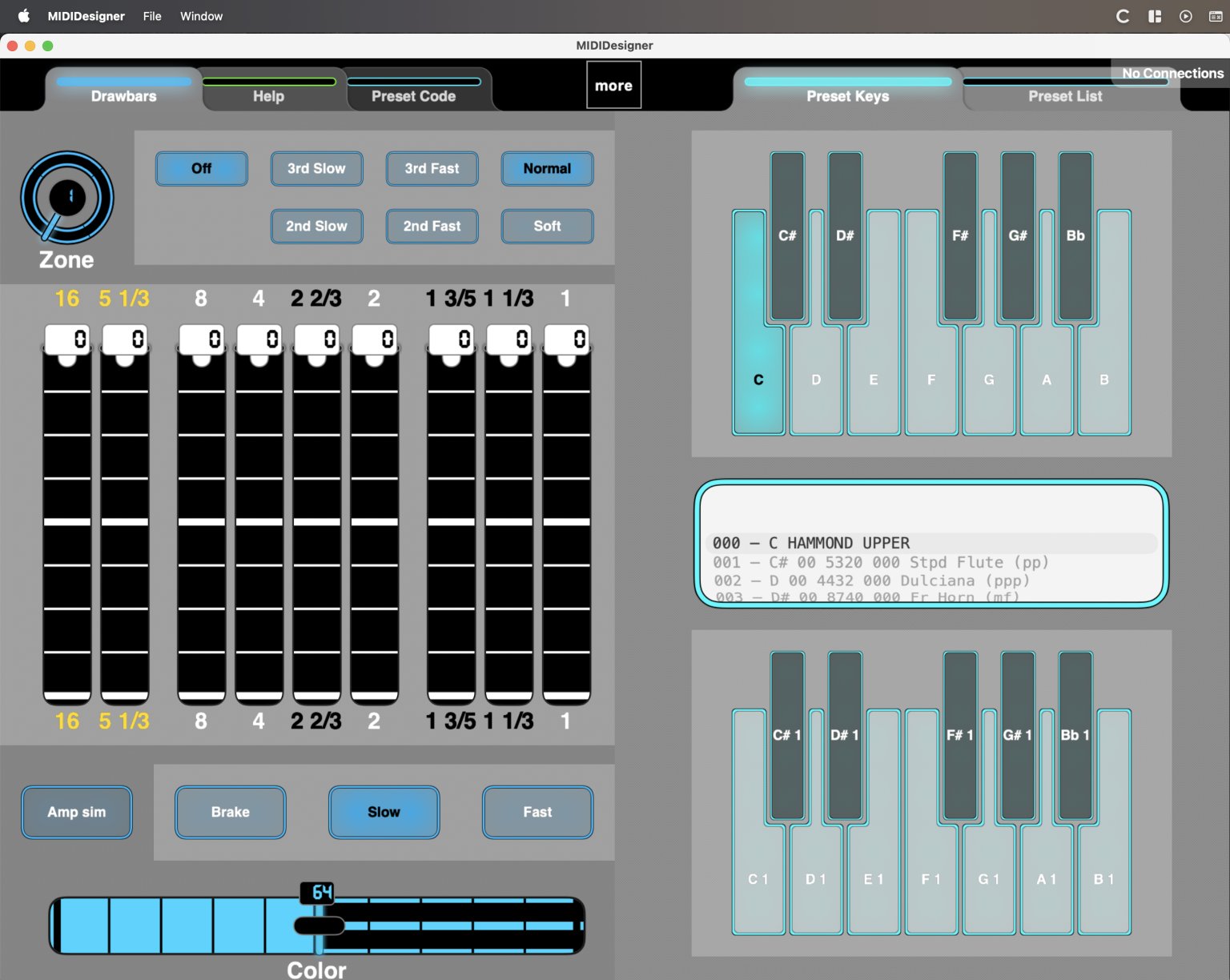Image resolution: width=1230 pixels, height=980 pixels.
Task: Click the B 1 preset key
Action: click(1105, 879)
